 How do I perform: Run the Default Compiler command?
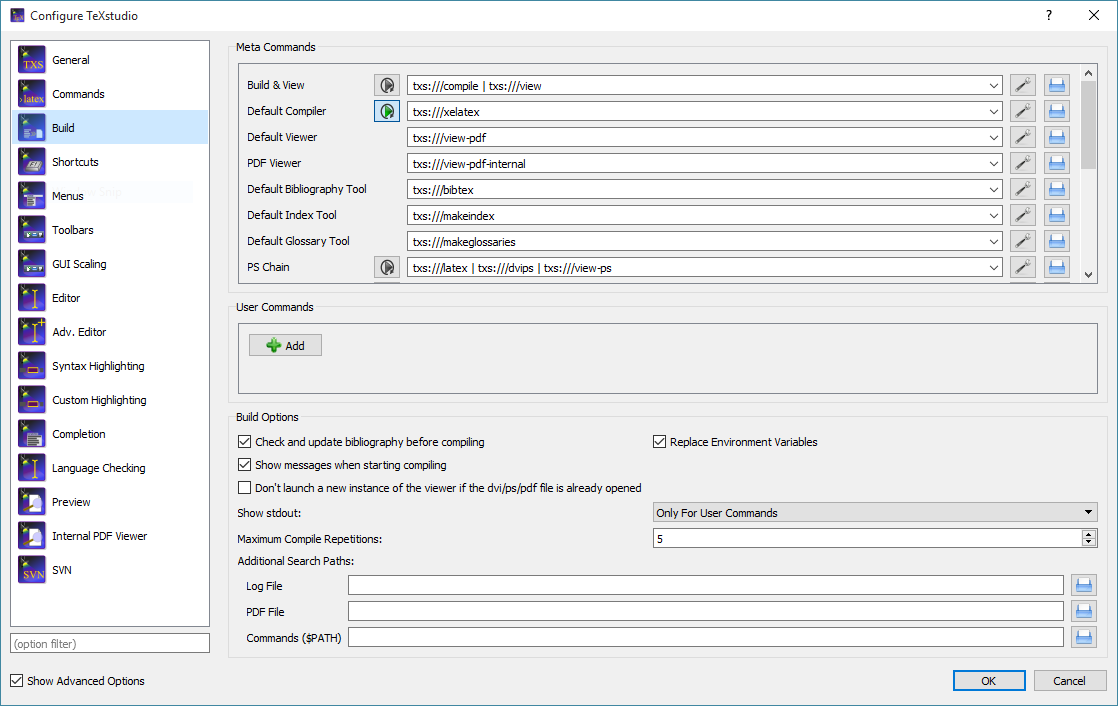(387, 111)
